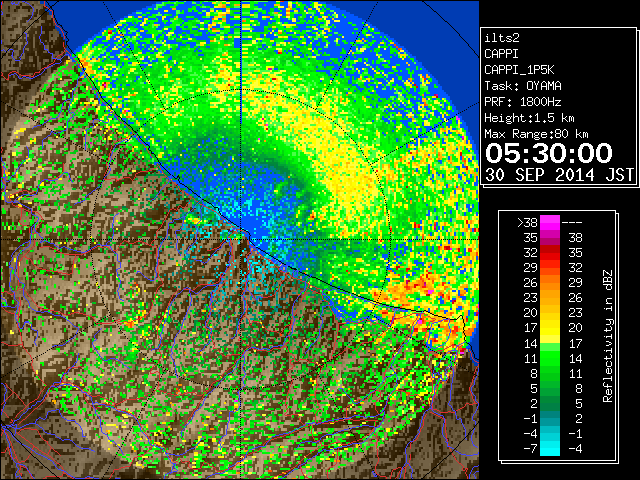Select the 'Task: OYAMA' line
This screenshot has width=640, height=480.
point(523,86)
